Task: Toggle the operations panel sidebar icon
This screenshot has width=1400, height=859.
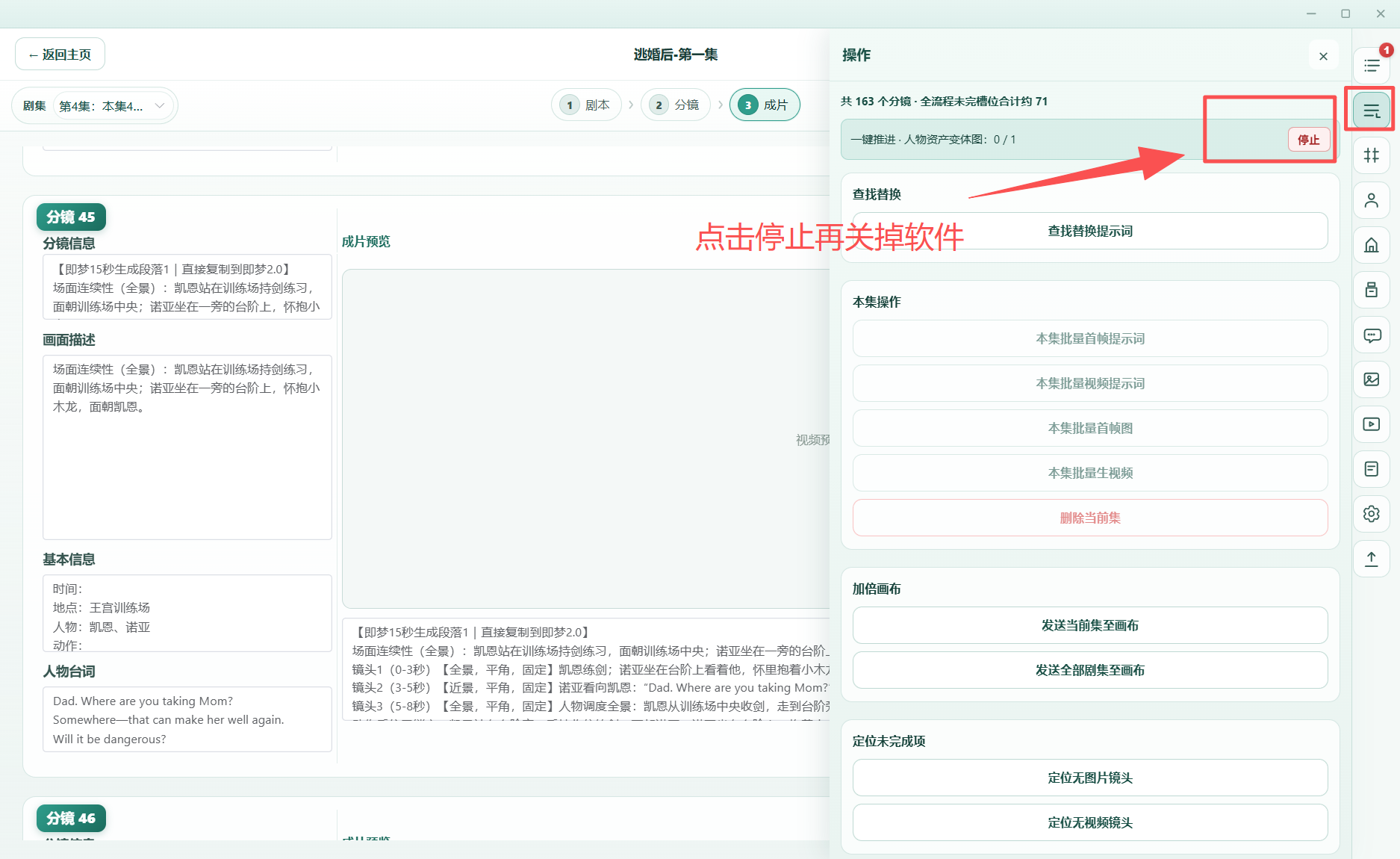Action: [x=1372, y=111]
